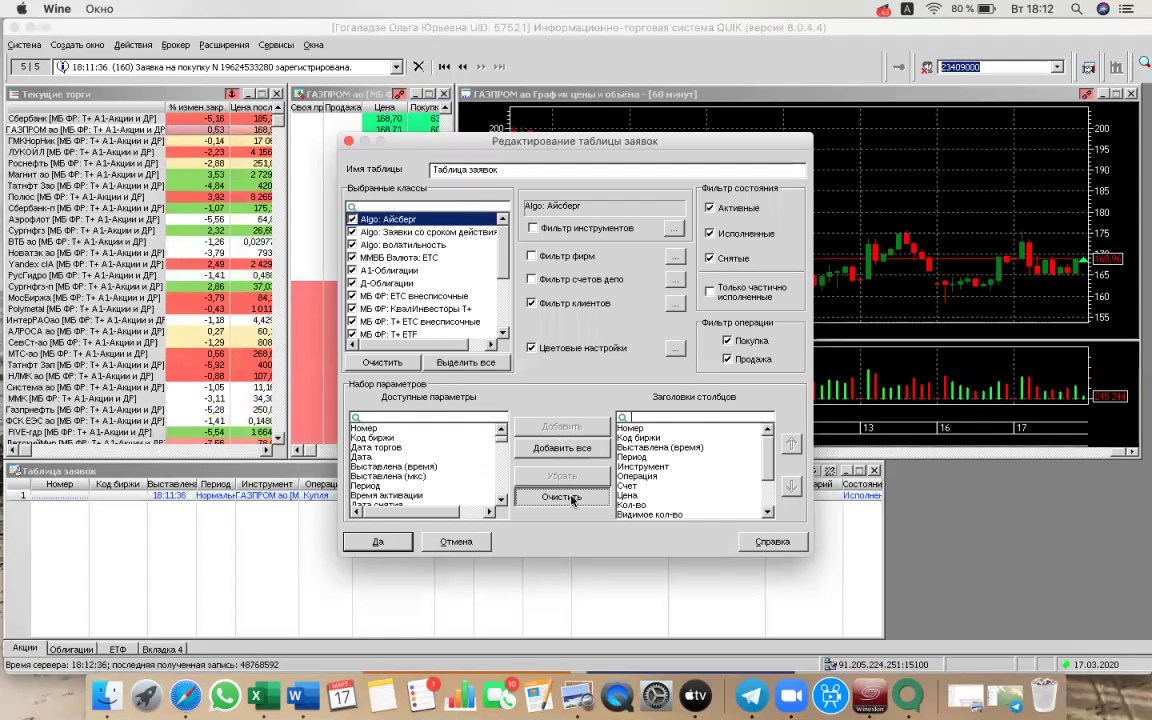Click the table icon of Таблица заявок window
The image size is (1152, 720).
click(x=14, y=471)
